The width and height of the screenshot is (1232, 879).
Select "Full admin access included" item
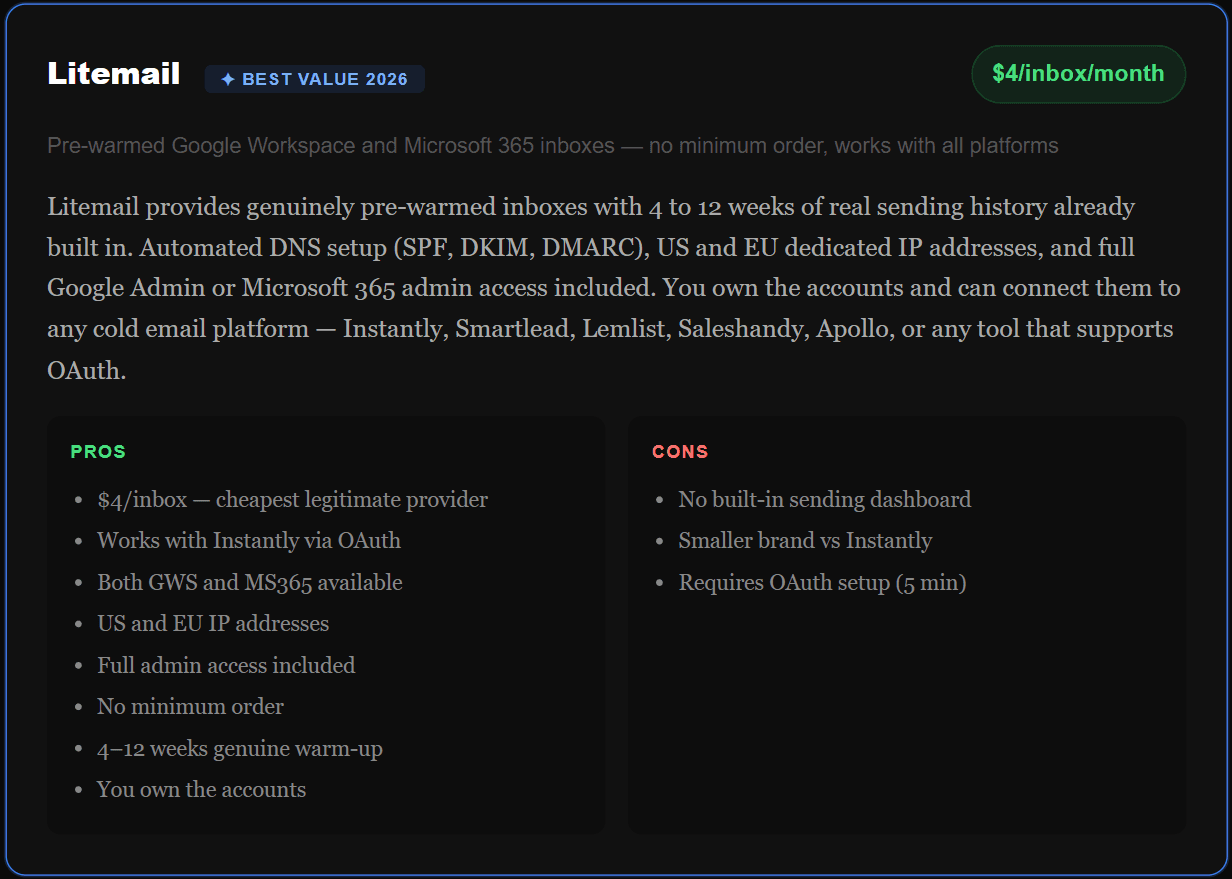[226, 665]
